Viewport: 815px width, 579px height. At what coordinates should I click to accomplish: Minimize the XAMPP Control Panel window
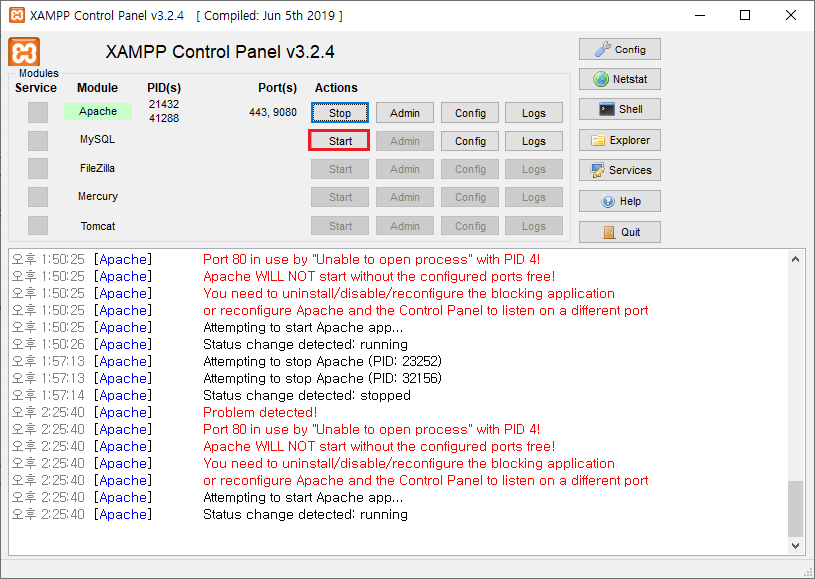[700, 15]
